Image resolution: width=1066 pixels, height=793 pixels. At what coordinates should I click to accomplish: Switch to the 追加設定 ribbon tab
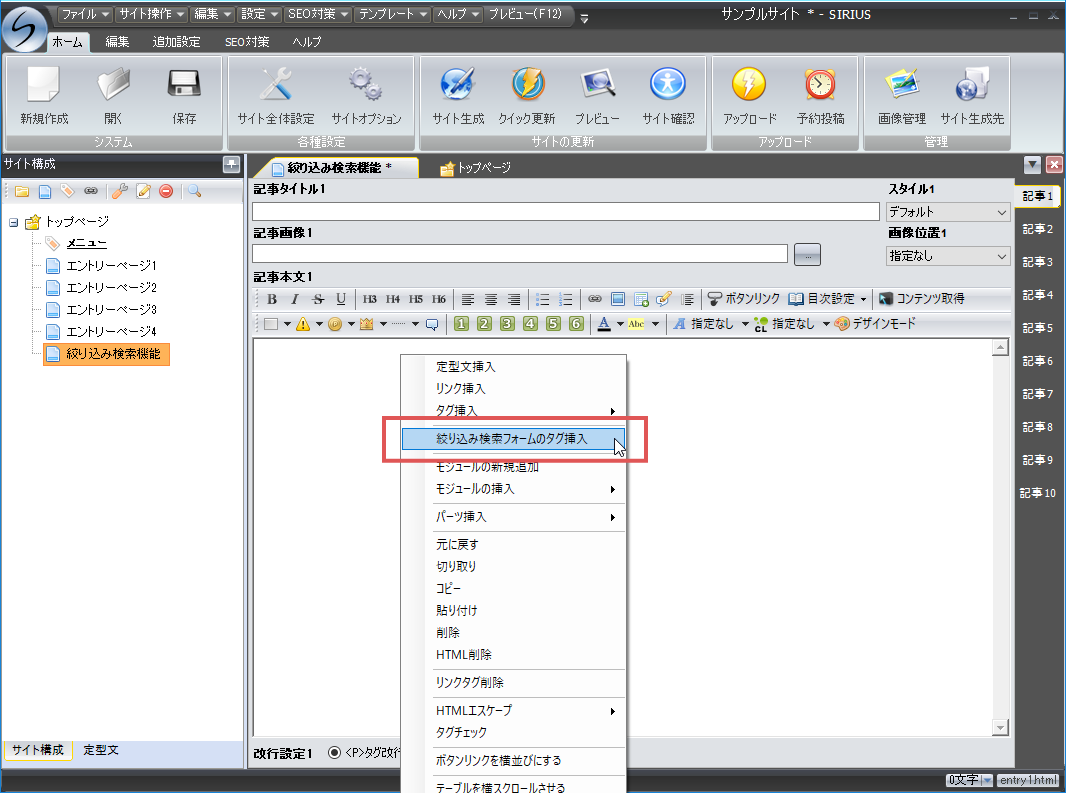176,42
